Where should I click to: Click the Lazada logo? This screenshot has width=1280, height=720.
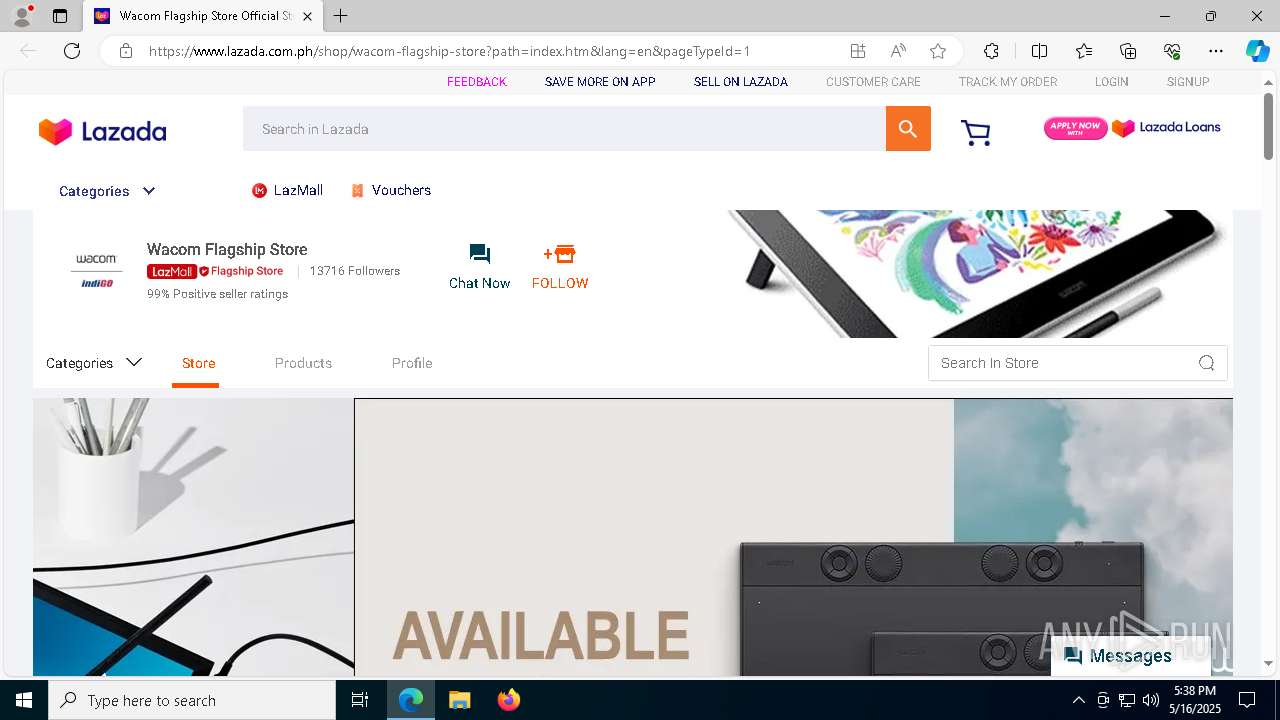pos(102,131)
